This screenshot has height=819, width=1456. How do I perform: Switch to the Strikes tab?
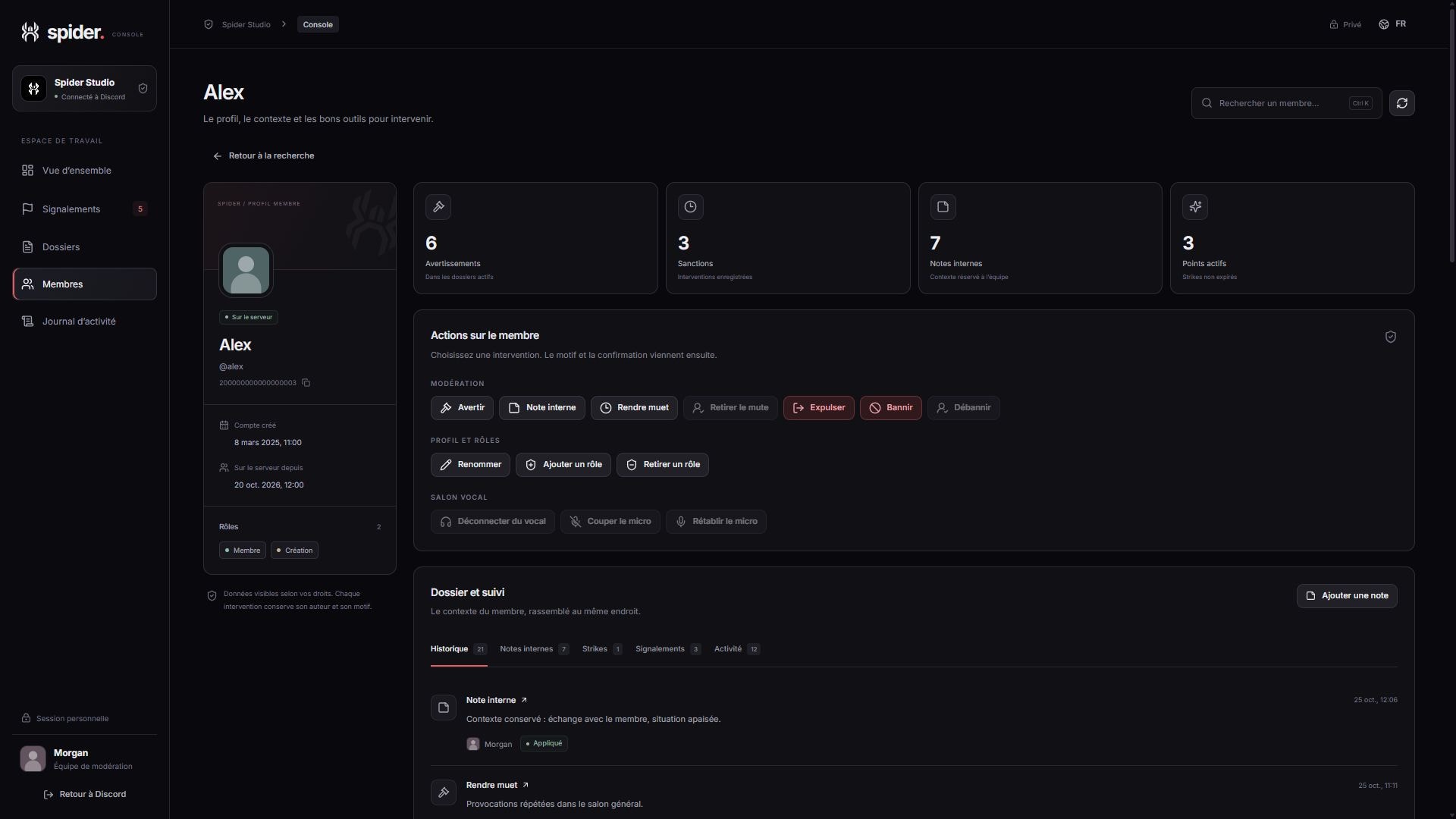[x=602, y=649]
